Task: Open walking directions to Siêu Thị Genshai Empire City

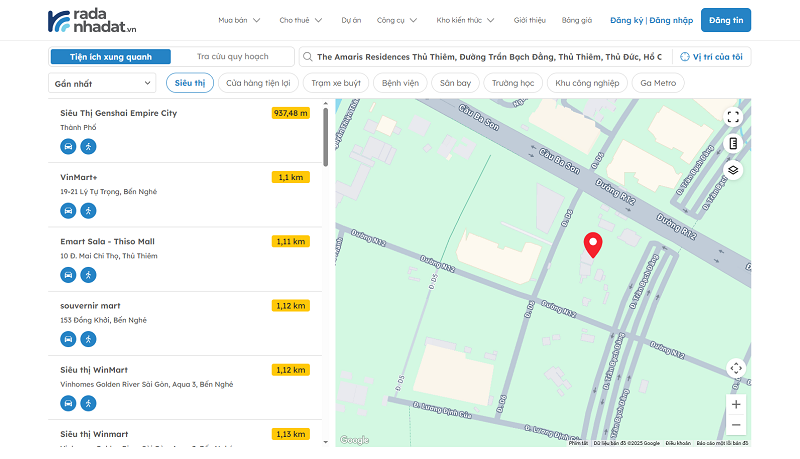Action: click(x=88, y=146)
